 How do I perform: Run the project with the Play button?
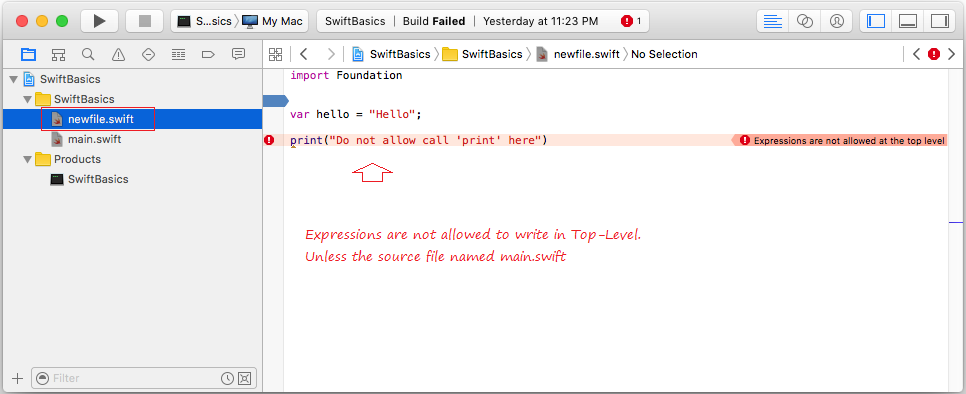pyautogui.click(x=99, y=21)
